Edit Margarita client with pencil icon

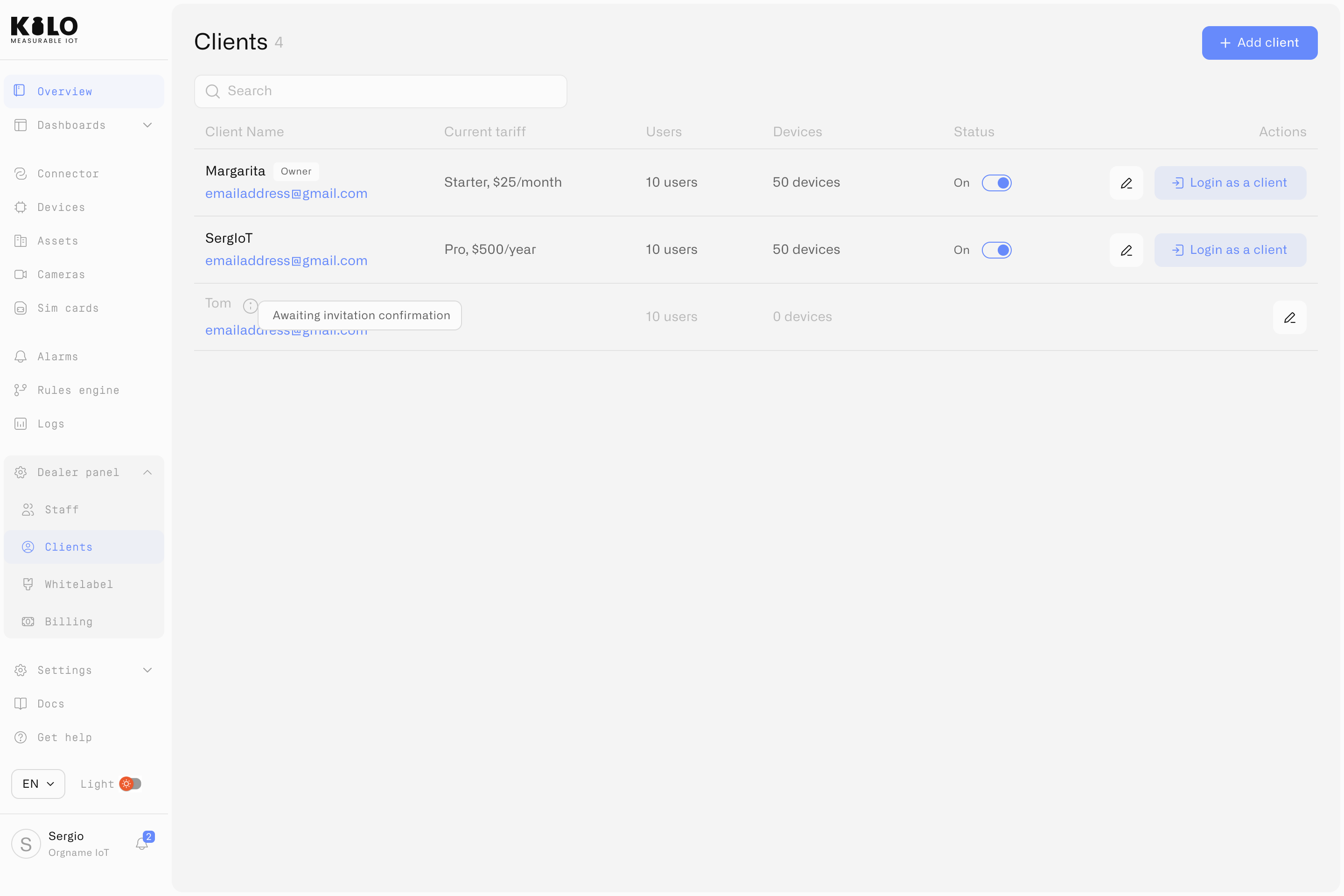click(x=1126, y=183)
